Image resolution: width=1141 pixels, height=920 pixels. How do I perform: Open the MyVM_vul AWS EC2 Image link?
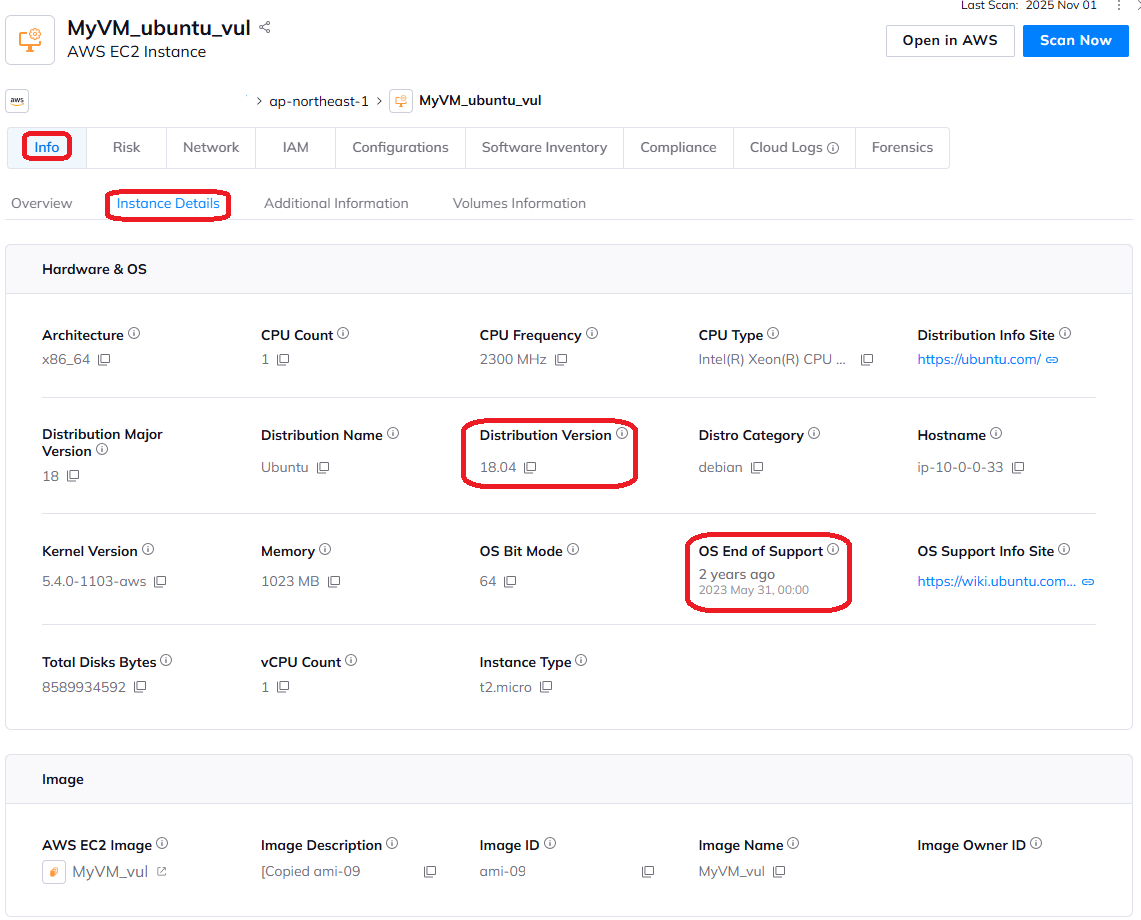pyautogui.click(x=109, y=872)
